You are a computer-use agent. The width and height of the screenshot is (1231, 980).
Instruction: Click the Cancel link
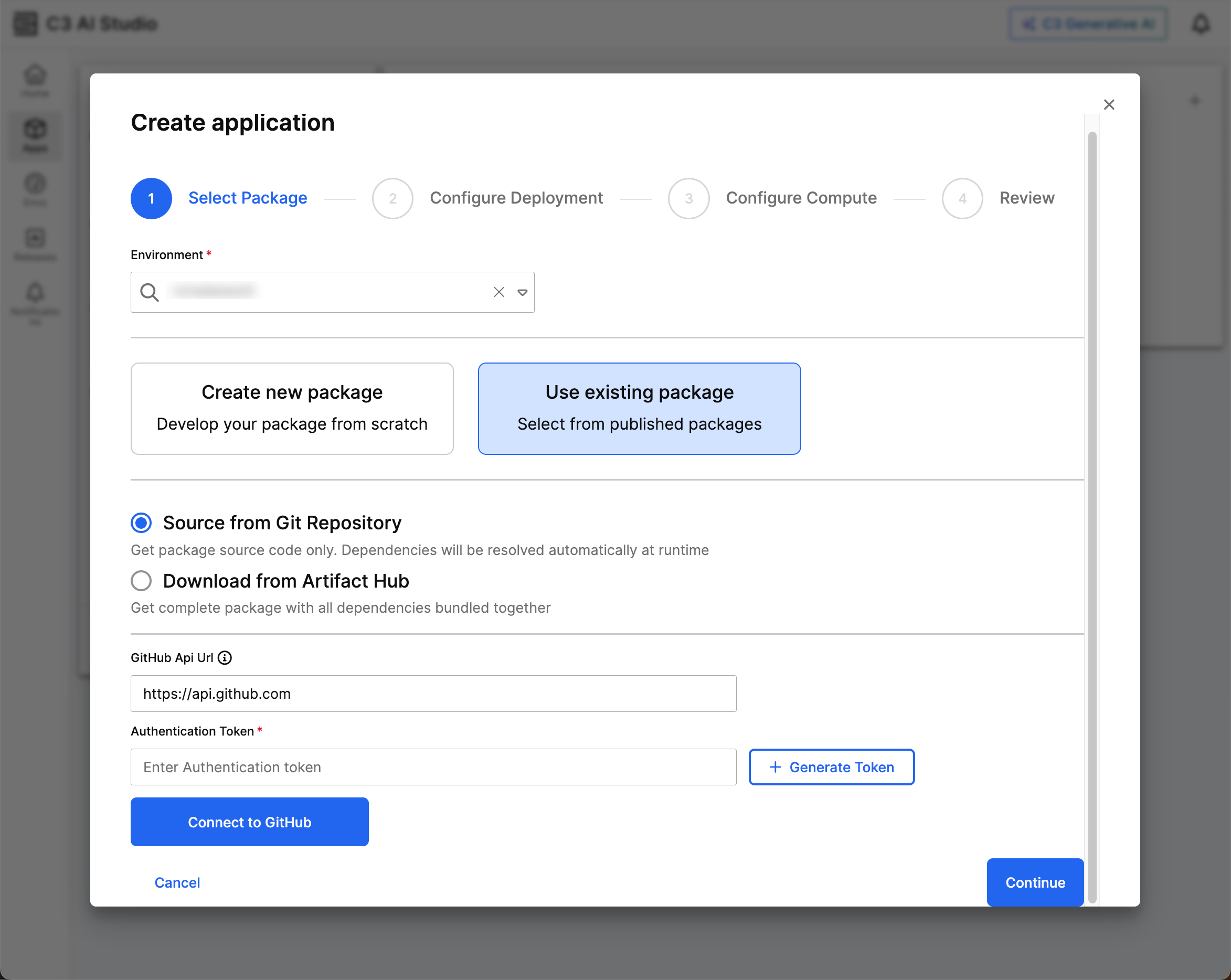coord(177,882)
